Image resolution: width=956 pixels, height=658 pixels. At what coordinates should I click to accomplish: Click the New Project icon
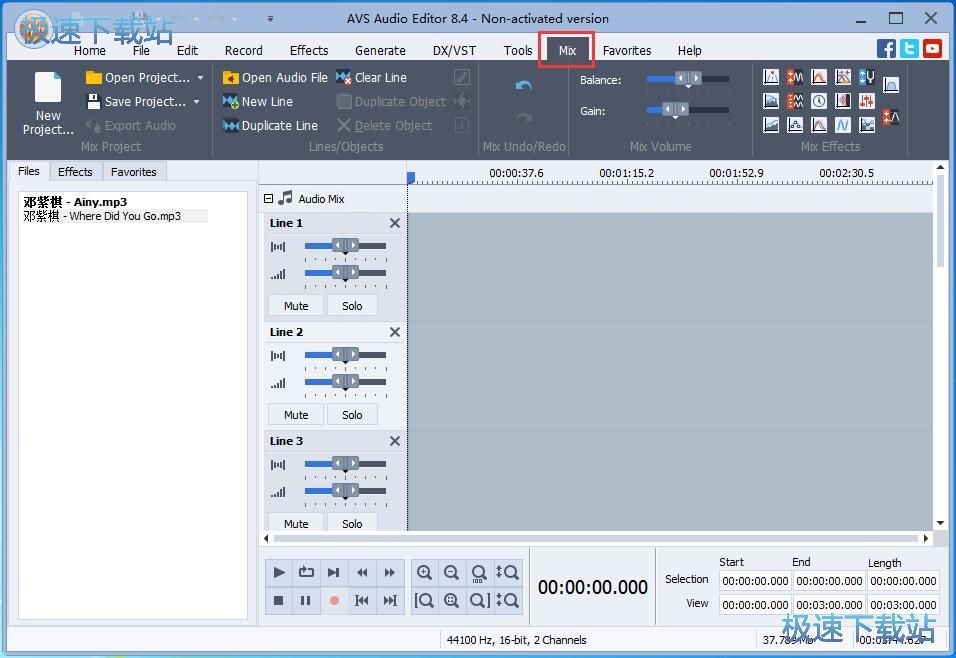pos(48,88)
